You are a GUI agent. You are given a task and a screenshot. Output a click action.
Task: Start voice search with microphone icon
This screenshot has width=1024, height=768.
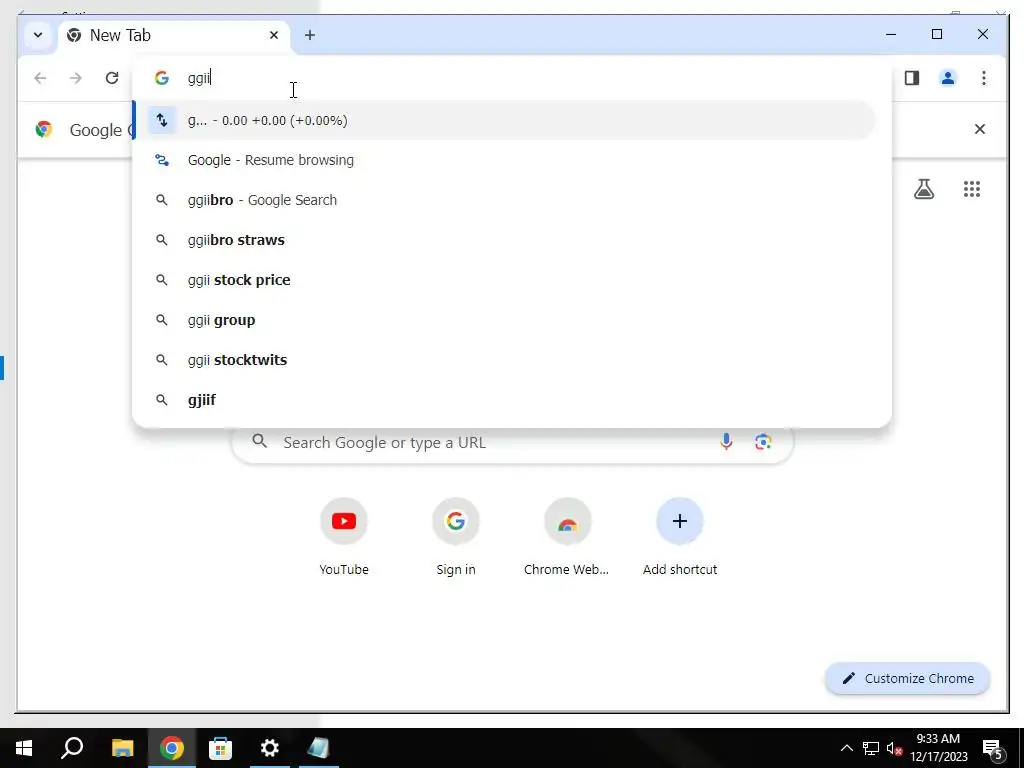(x=726, y=442)
